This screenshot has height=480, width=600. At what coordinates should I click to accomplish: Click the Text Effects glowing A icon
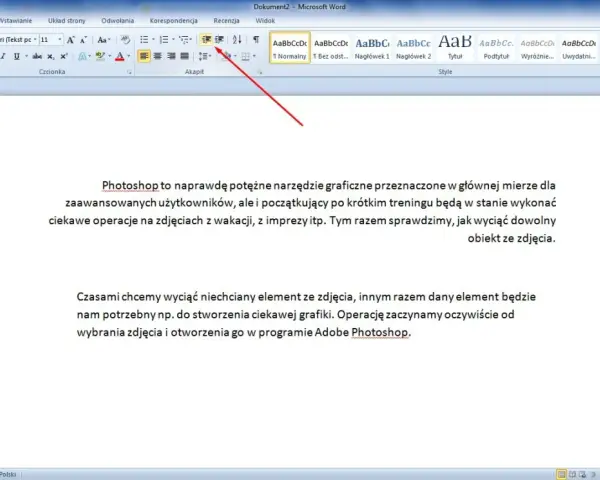pyautogui.click(x=82, y=57)
